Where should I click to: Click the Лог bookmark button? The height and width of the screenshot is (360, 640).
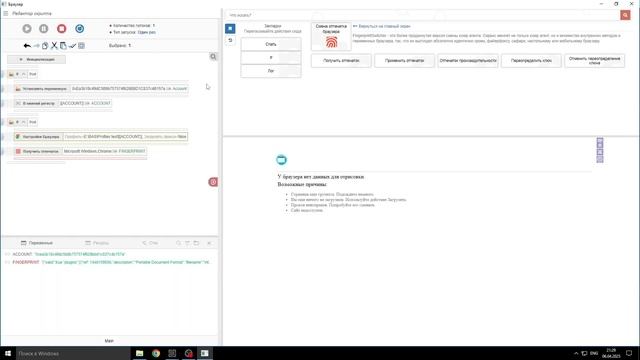click(x=271, y=71)
